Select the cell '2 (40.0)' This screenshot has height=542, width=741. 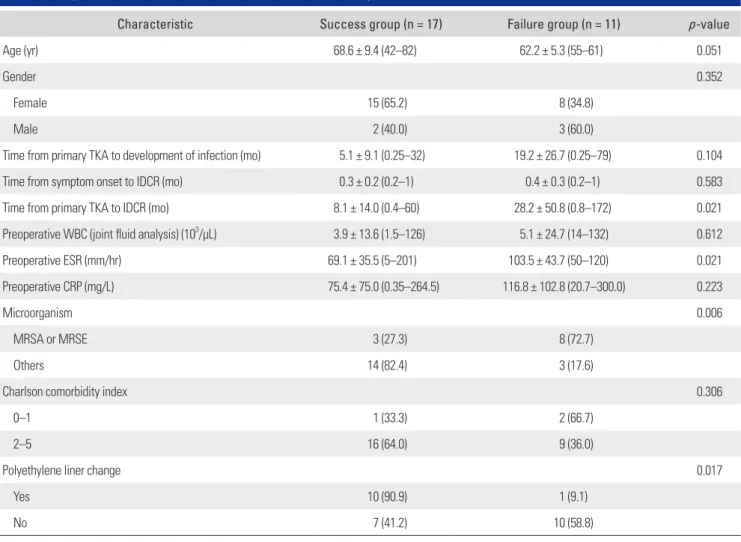[x=390, y=129]
